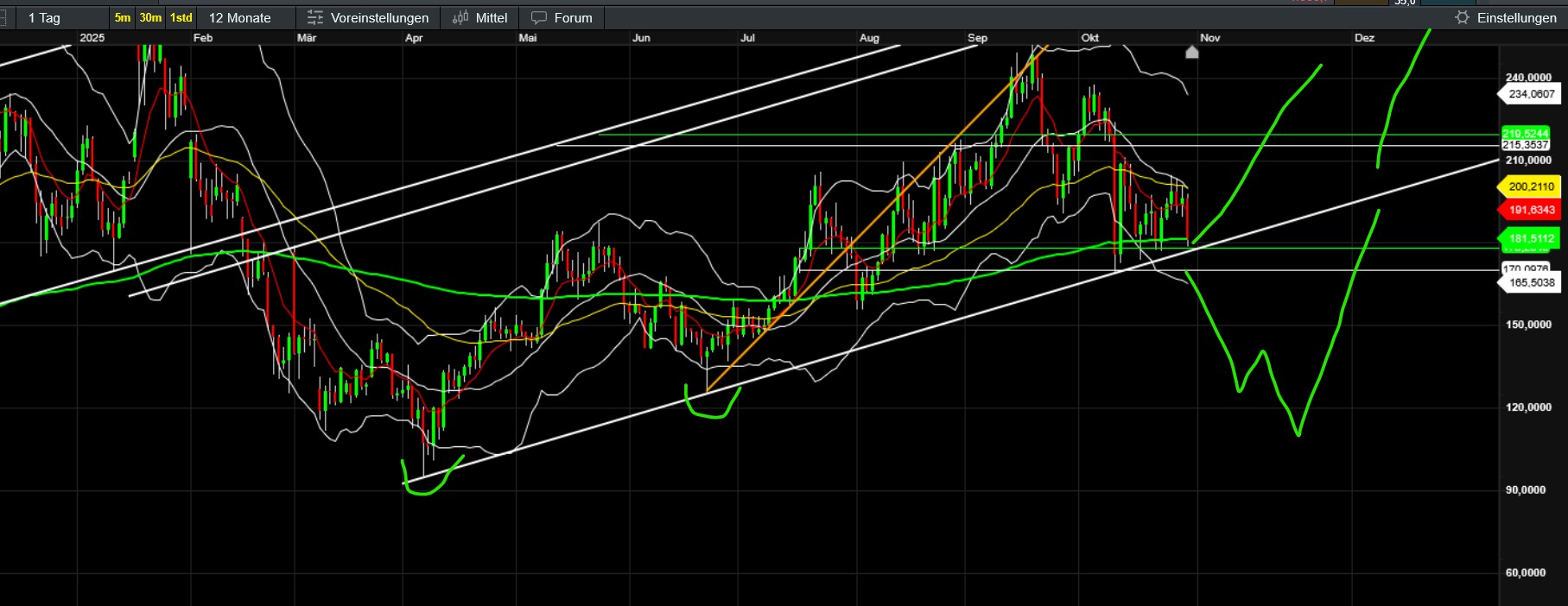Click the Einstellungen text button

coord(1516,18)
